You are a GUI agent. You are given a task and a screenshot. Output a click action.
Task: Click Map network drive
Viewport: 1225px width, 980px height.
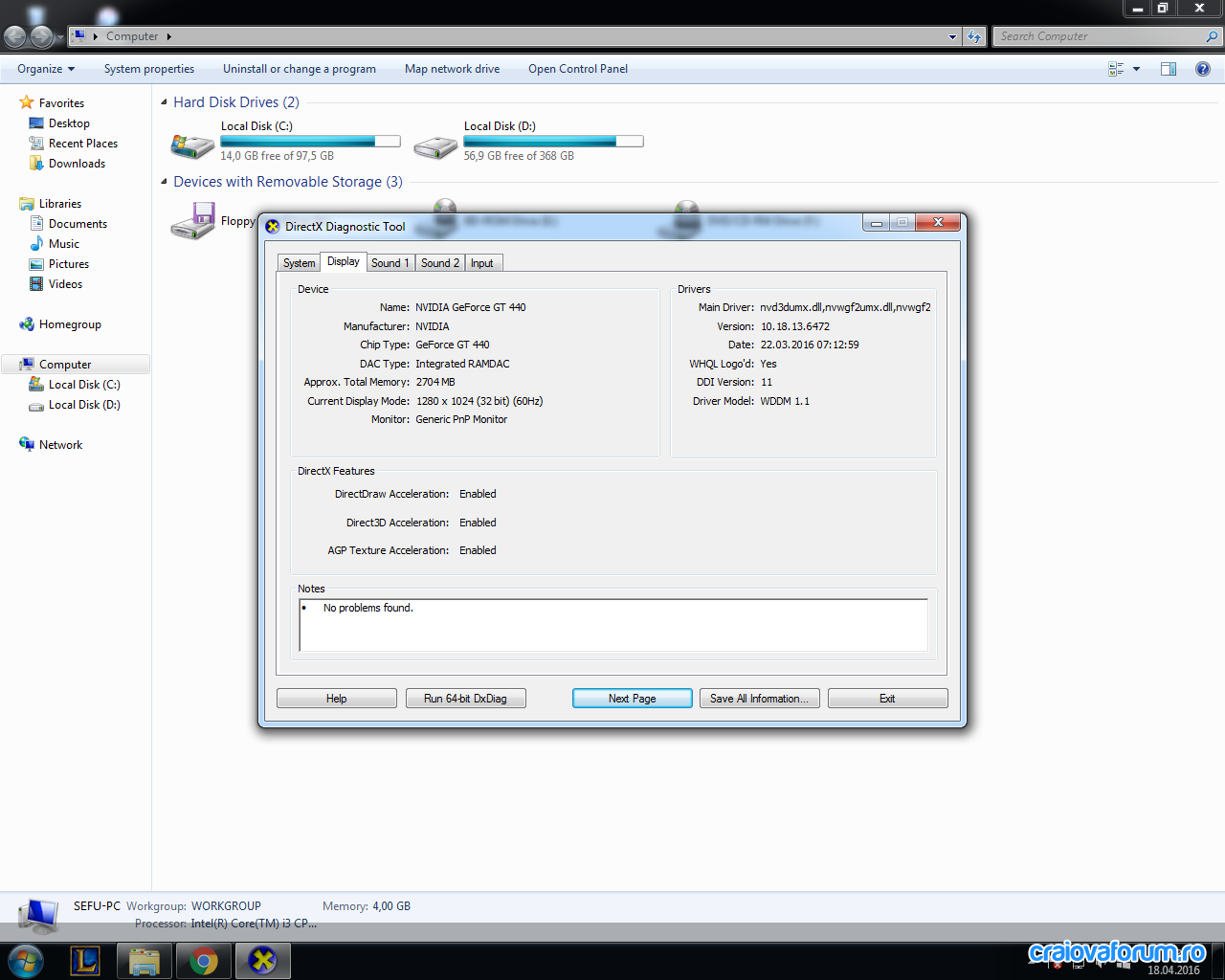[x=452, y=69]
